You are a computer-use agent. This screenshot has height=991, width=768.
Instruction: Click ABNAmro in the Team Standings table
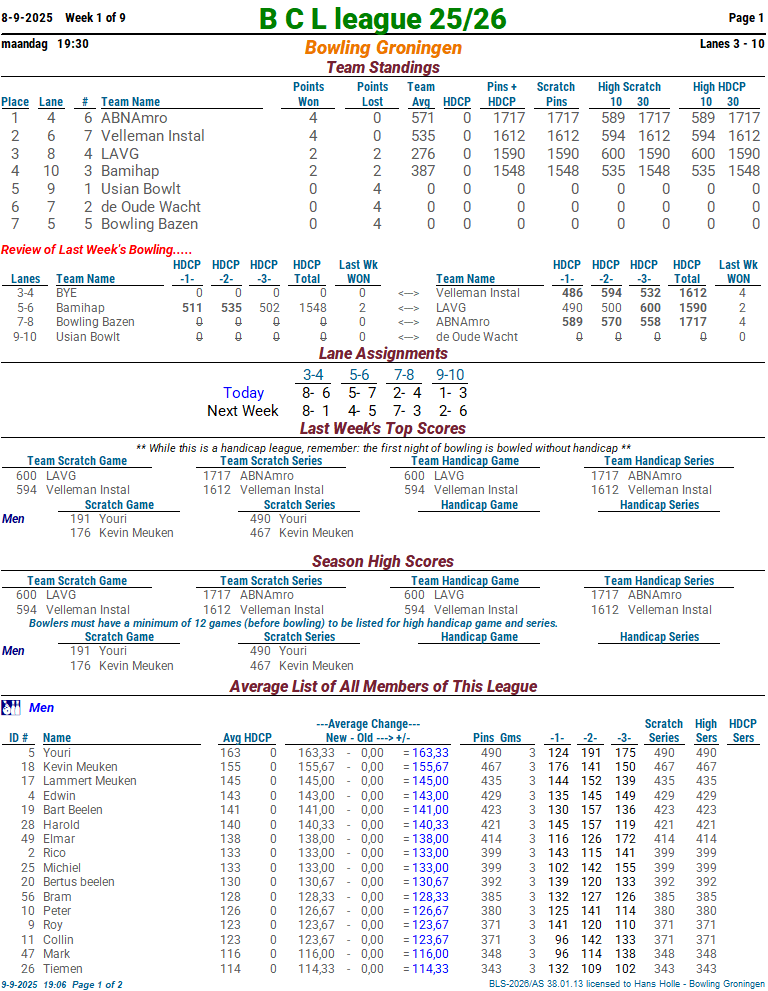coord(135,118)
